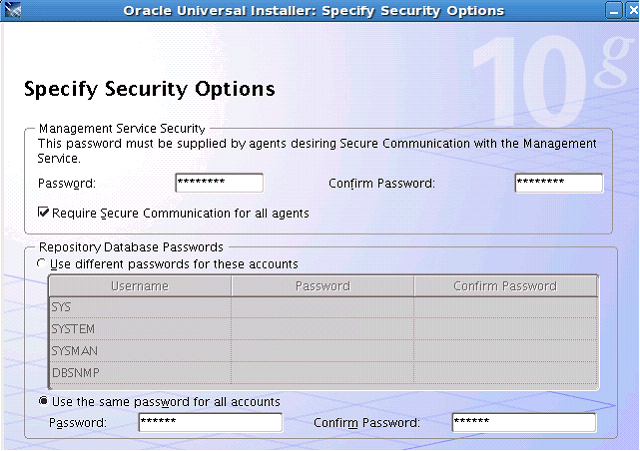
Task: Click the Password cell for SYSMAN
Action: click(x=322, y=351)
